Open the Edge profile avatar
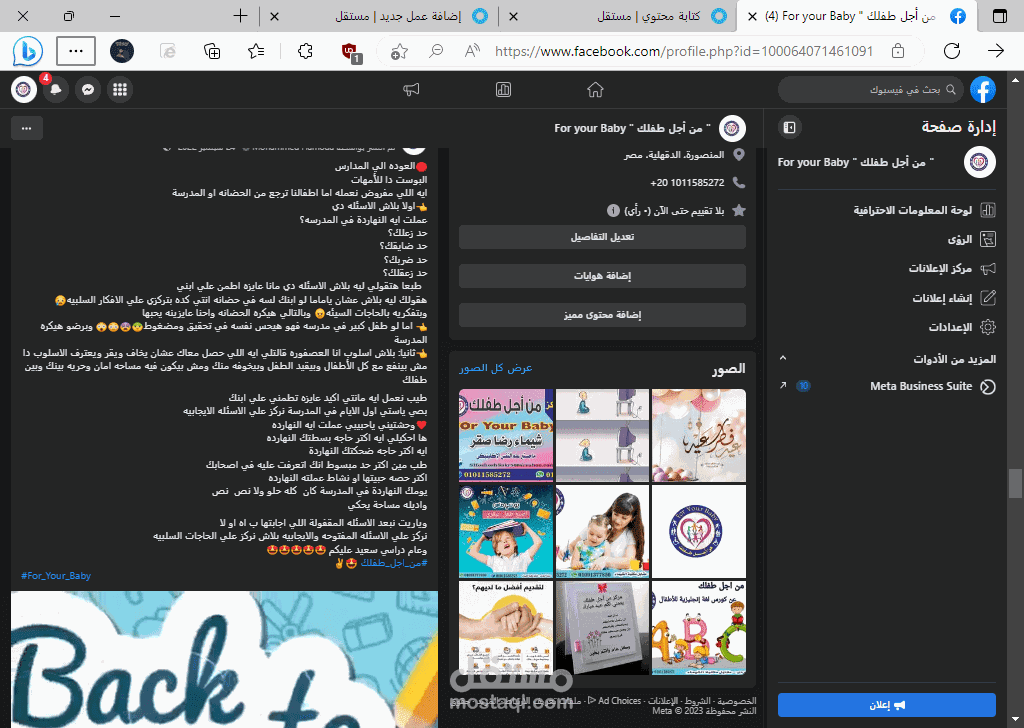This screenshot has height=728, width=1024. (121, 51)
